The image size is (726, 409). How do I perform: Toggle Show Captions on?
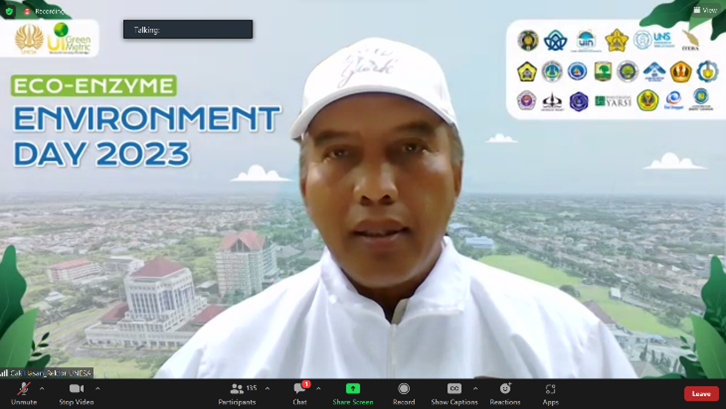click(454, 391)
